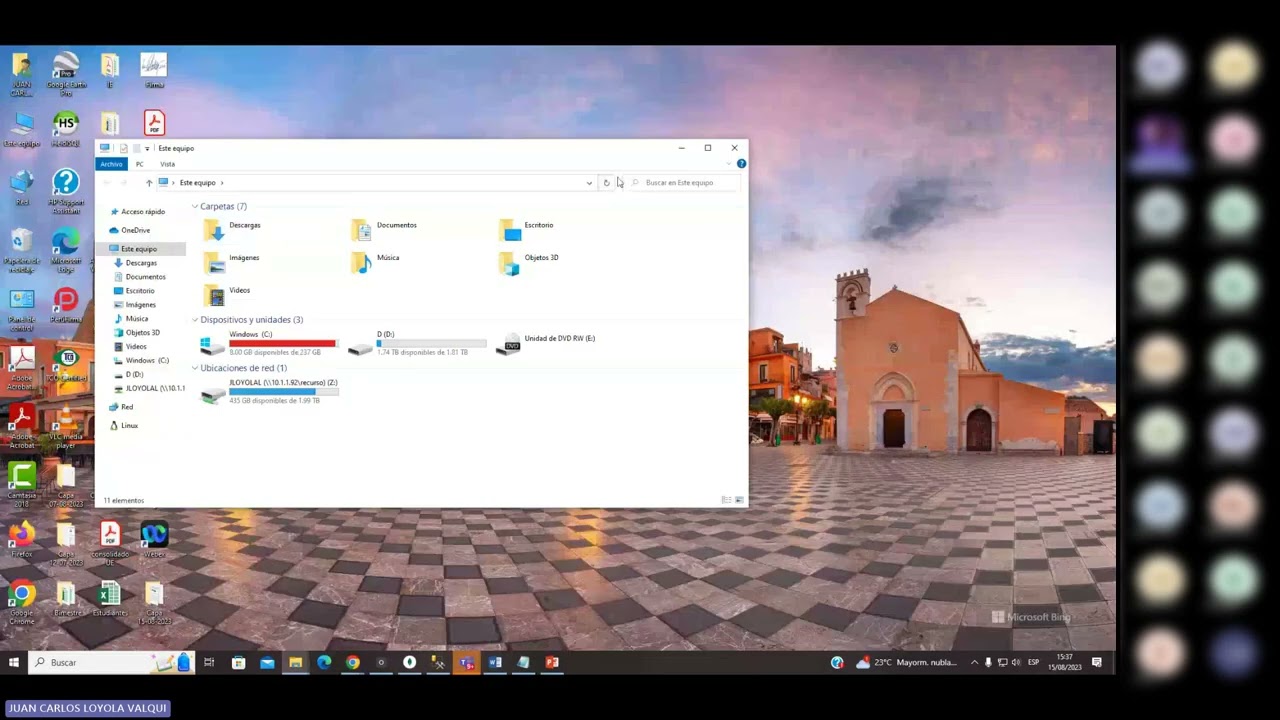
Task: Open Word from the taskbar
Action: [495, 662]
